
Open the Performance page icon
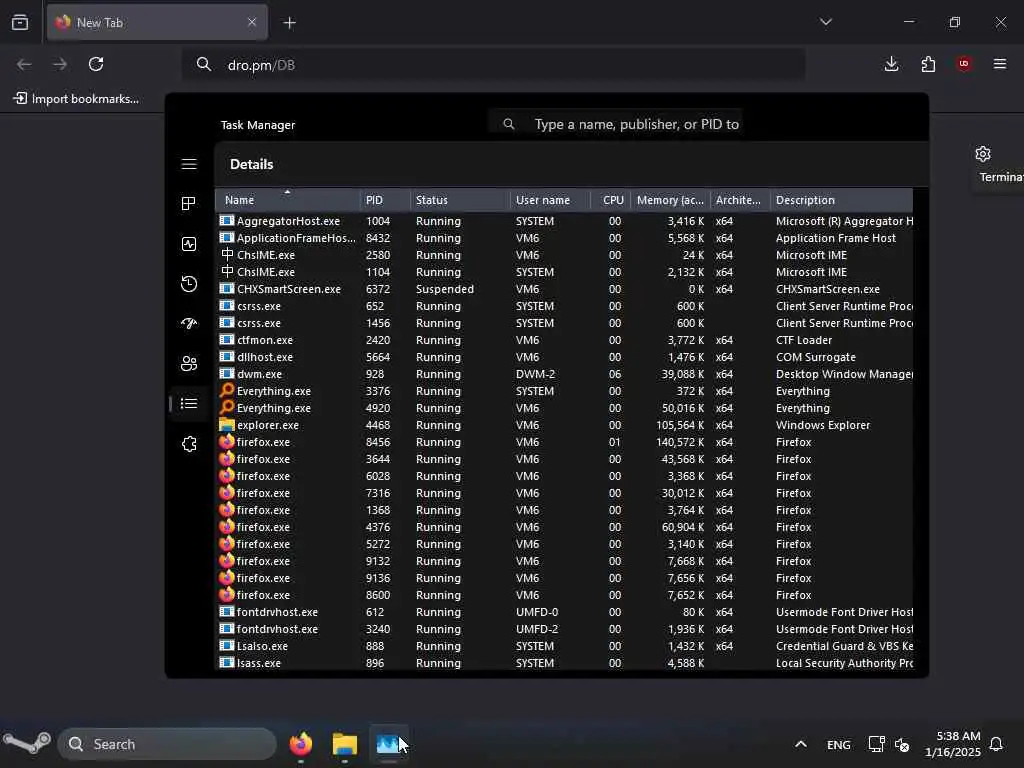189,244
